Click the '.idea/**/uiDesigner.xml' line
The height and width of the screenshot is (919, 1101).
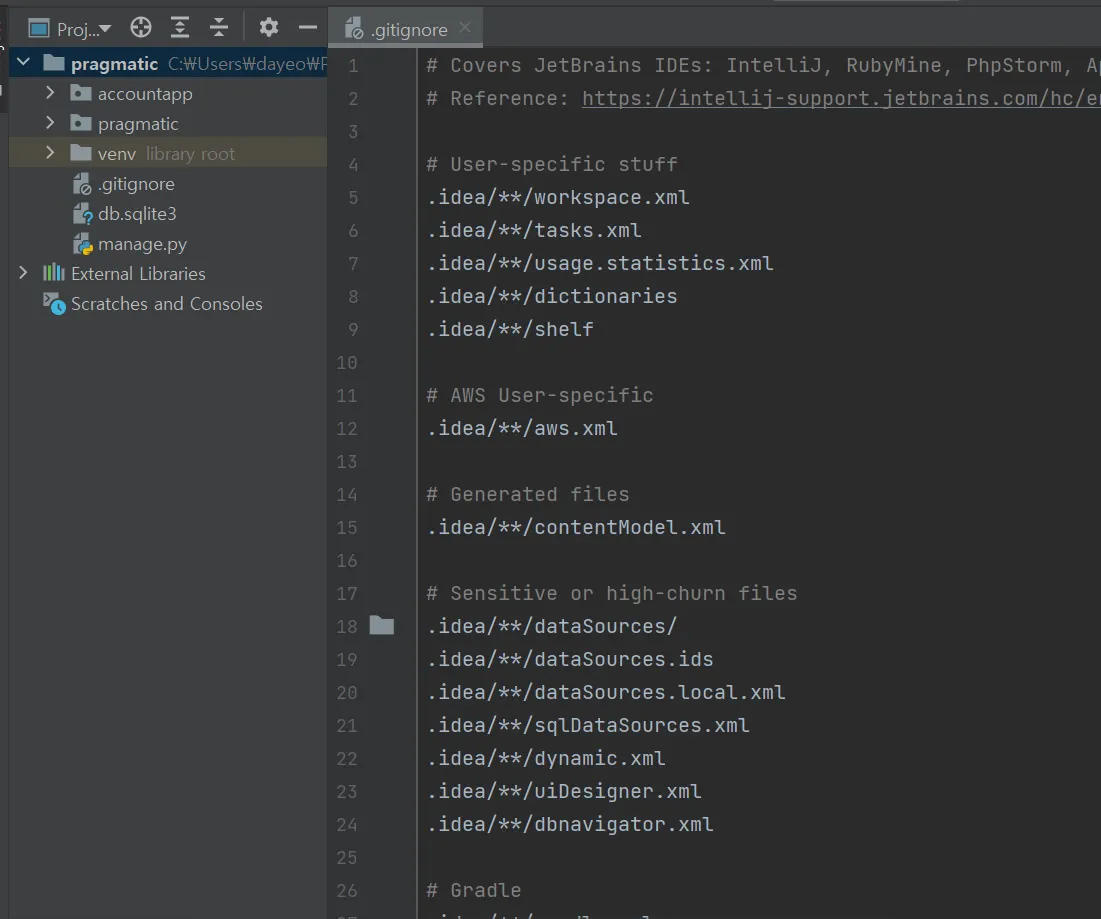tap(565, 791)
